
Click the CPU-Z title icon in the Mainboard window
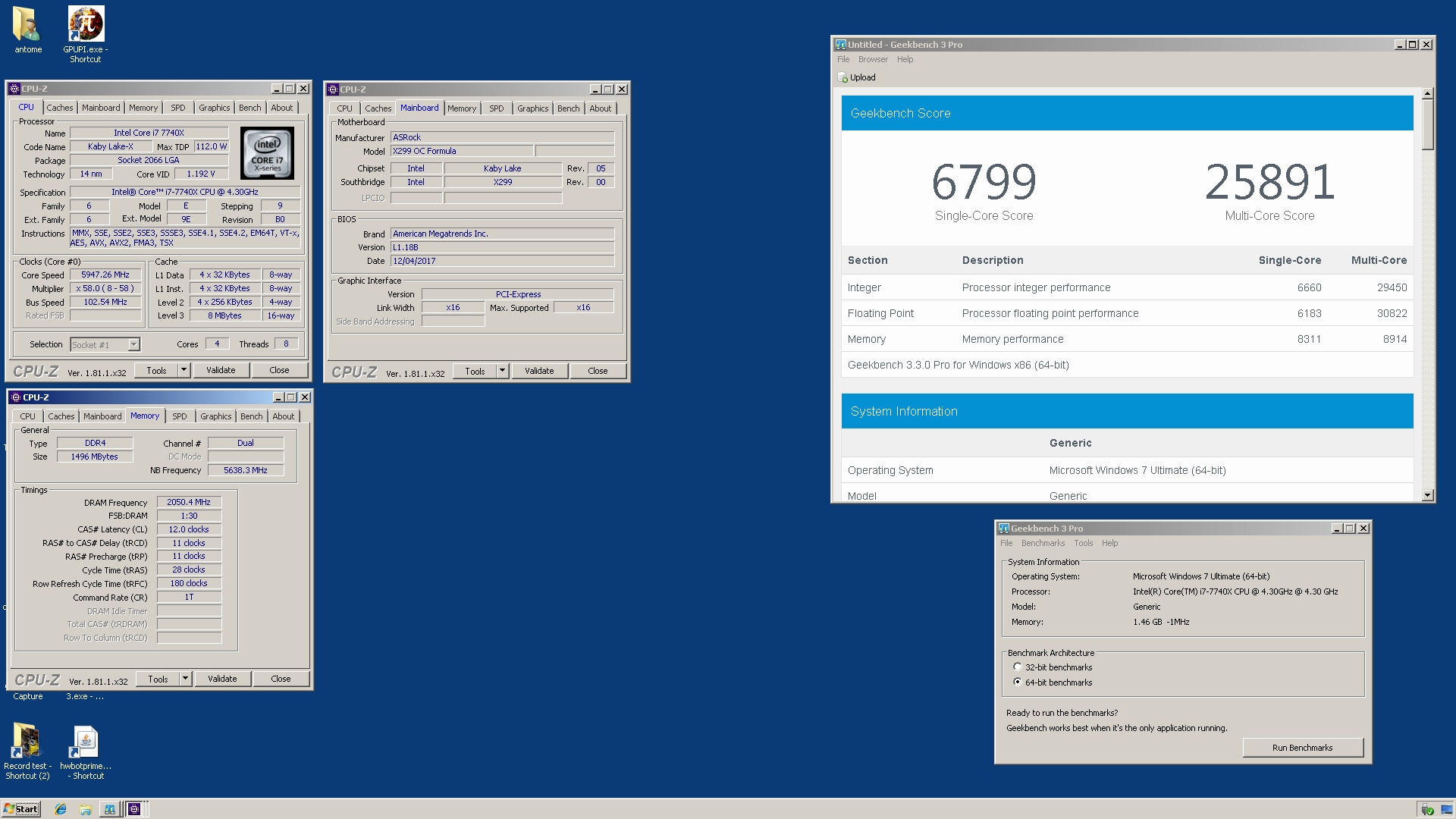(x=333, y=89)
